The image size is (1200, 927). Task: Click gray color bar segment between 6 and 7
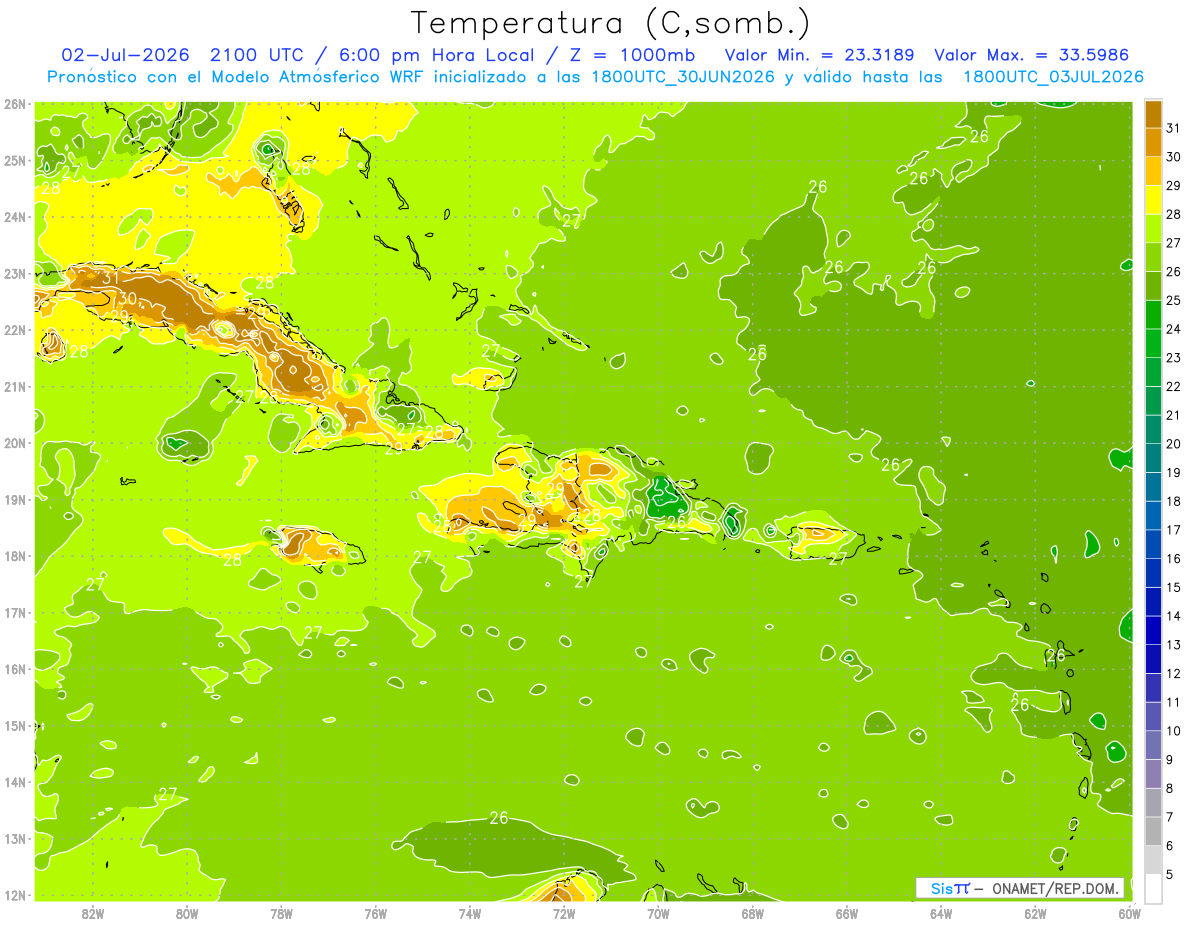(x=1153, y=831)
